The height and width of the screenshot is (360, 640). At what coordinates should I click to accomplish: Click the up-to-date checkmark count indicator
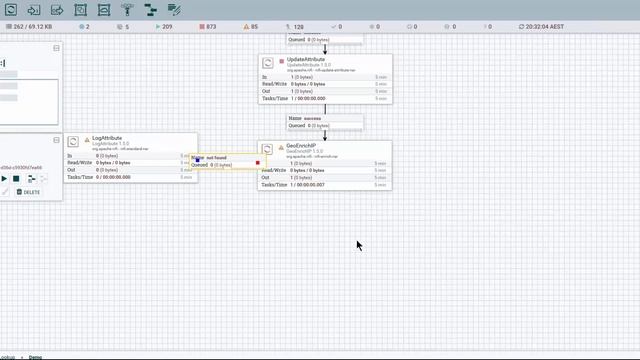click(x=337, y=27)
